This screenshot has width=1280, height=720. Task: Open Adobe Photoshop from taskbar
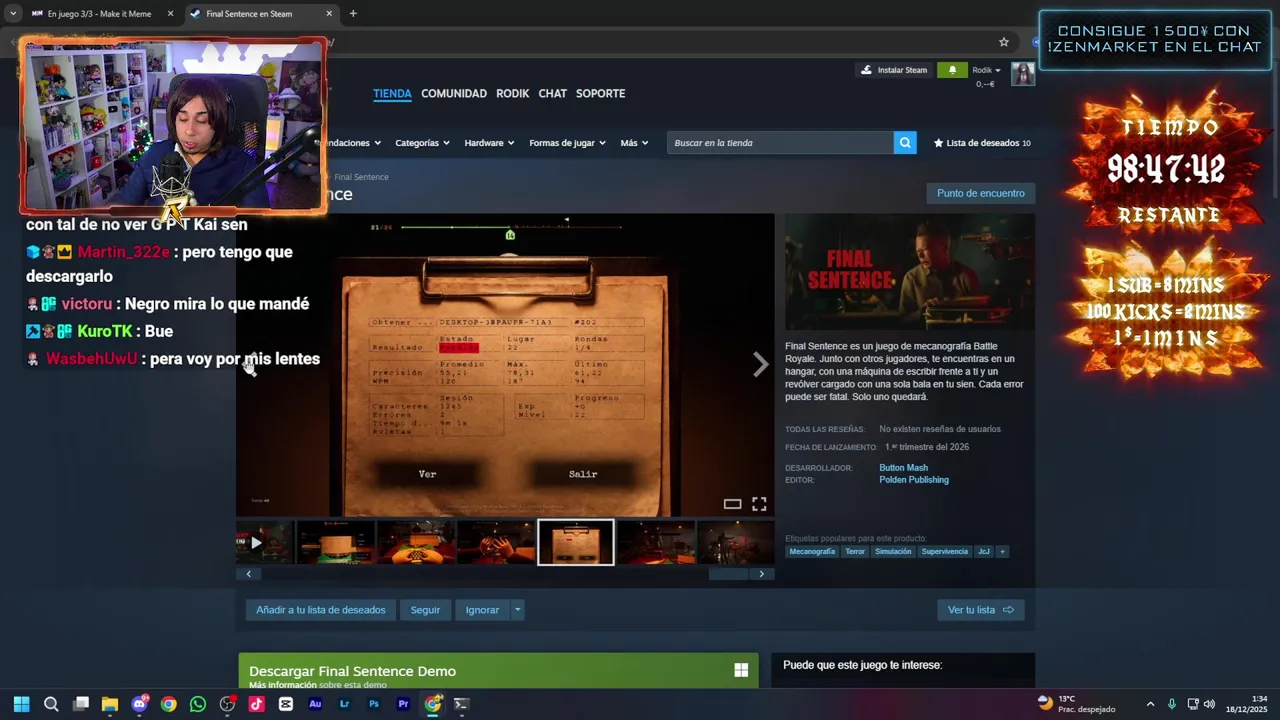click(x=374, y=704)
